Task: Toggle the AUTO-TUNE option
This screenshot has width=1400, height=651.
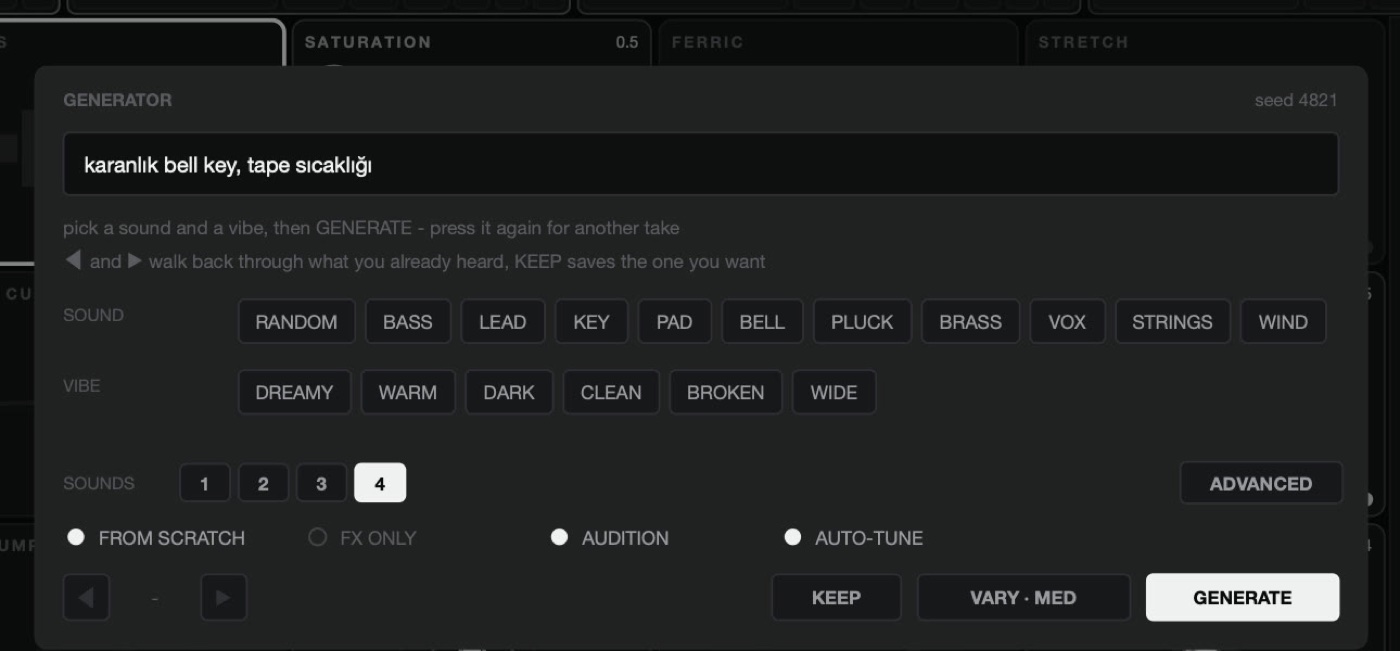Action: (x=854, y=538)
